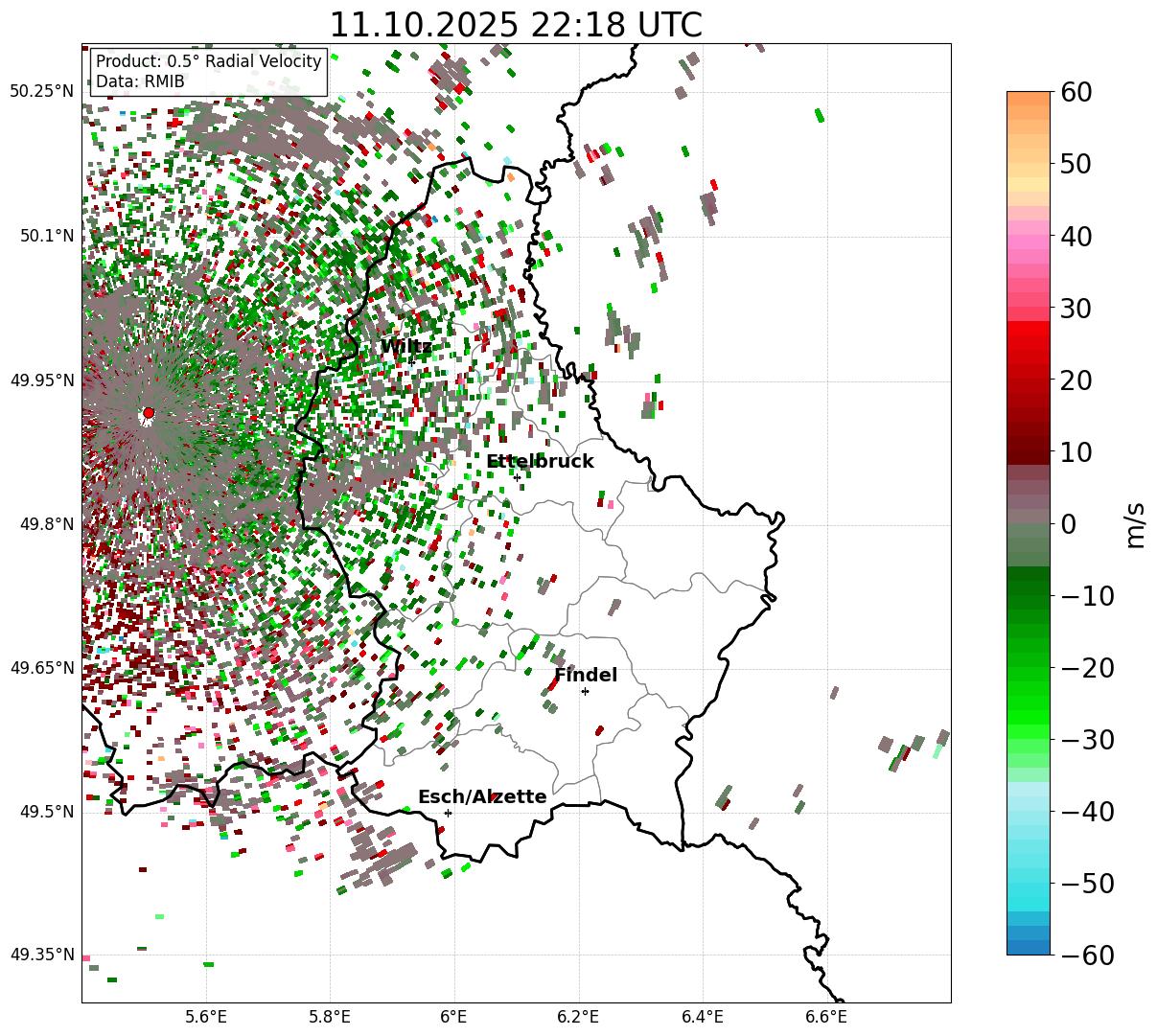The image size is (1157, 1036).
Task: Click the 6.4°E longitude label
Action: pyautogui.click(x=703, y=1017)
